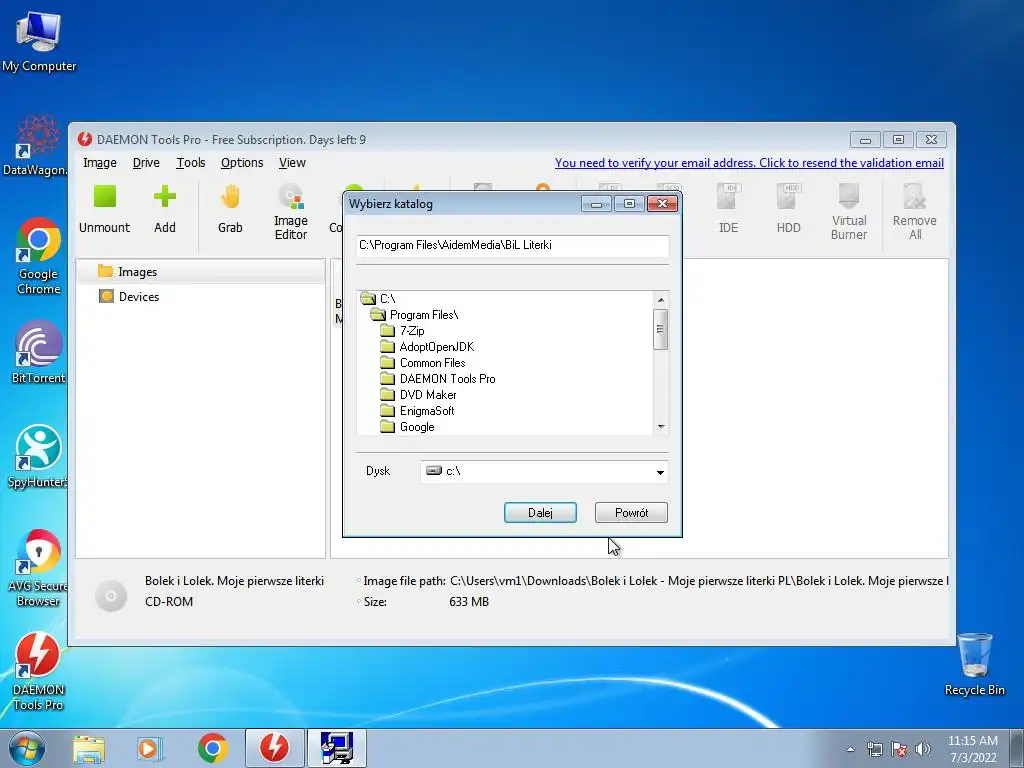Click the Remove All toolbar icon

[915, 212]
